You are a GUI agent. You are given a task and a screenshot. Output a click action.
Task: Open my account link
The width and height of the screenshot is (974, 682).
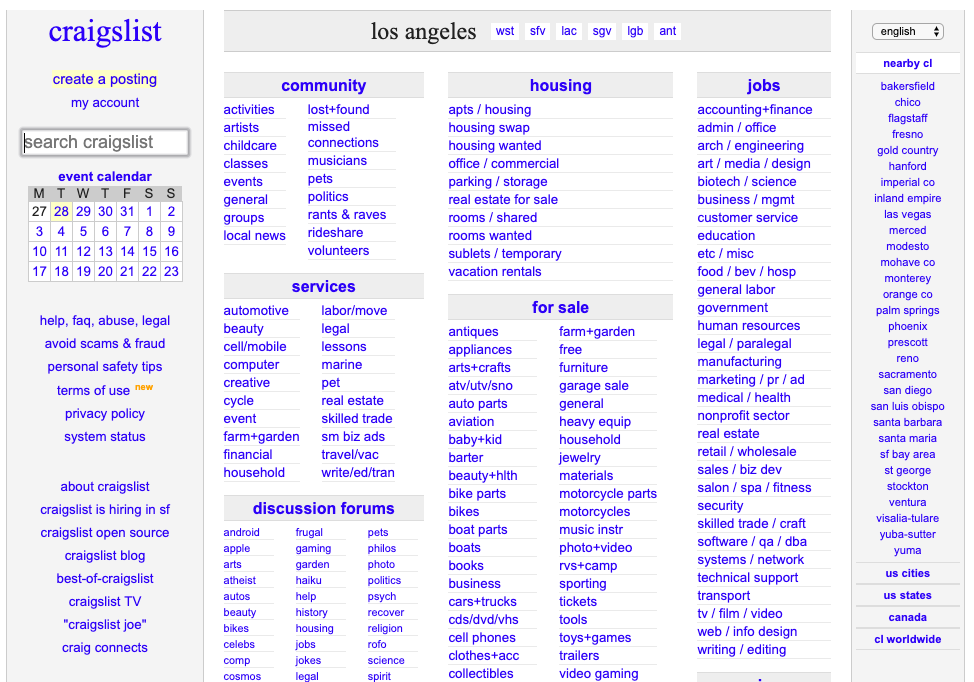tap(105, 102)
